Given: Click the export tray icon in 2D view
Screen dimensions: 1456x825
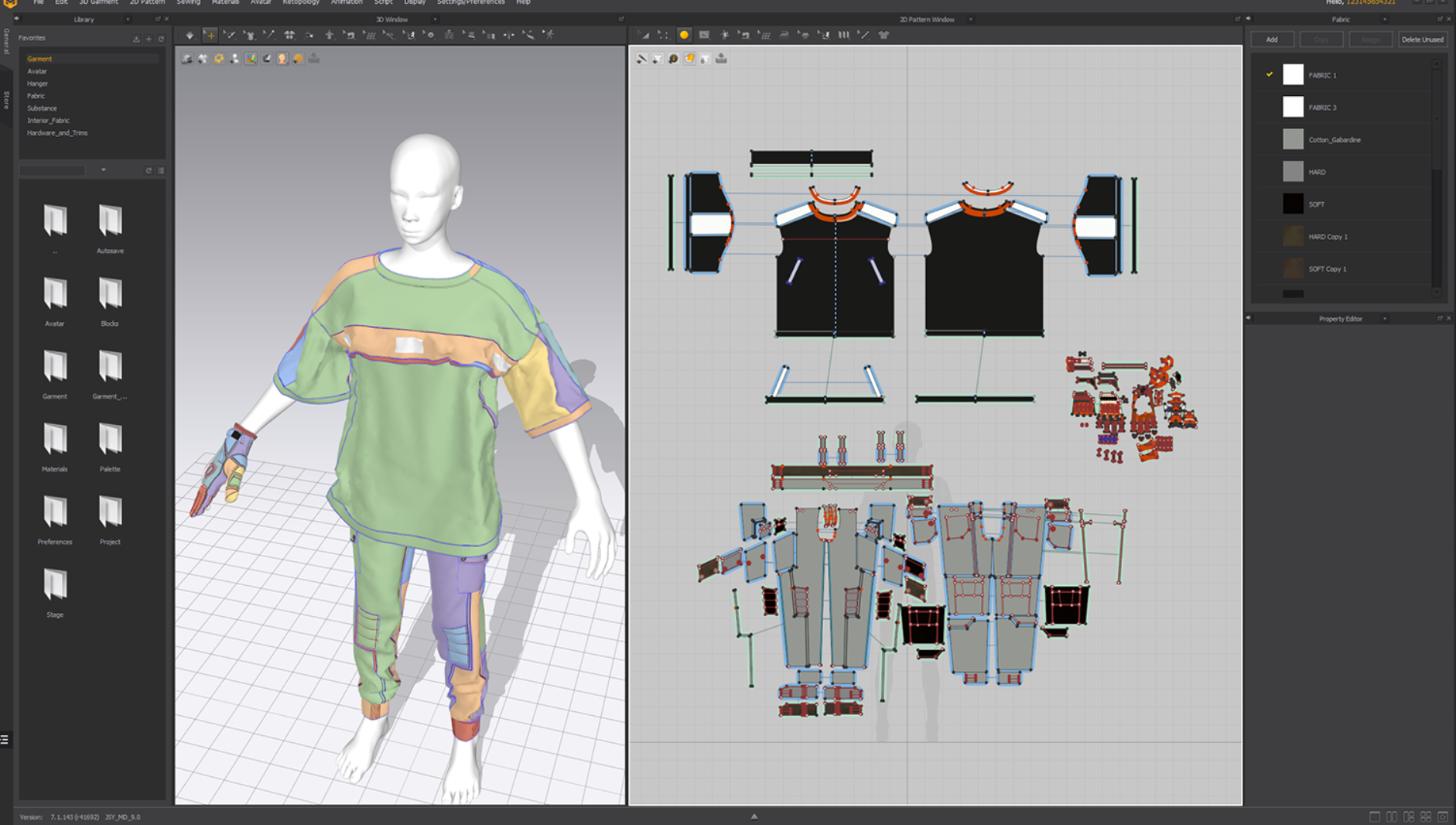Looking at the screenshot, I should [x=721, y=59].
